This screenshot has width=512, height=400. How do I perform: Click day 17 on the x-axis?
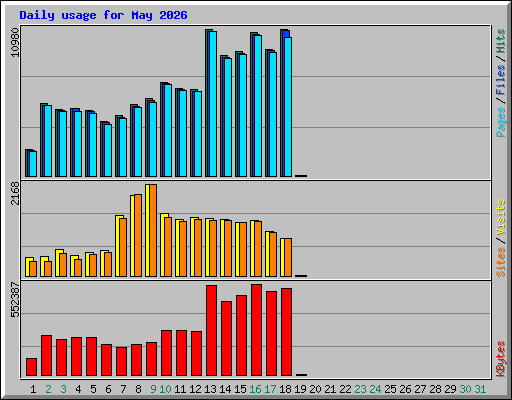(270, 389)
